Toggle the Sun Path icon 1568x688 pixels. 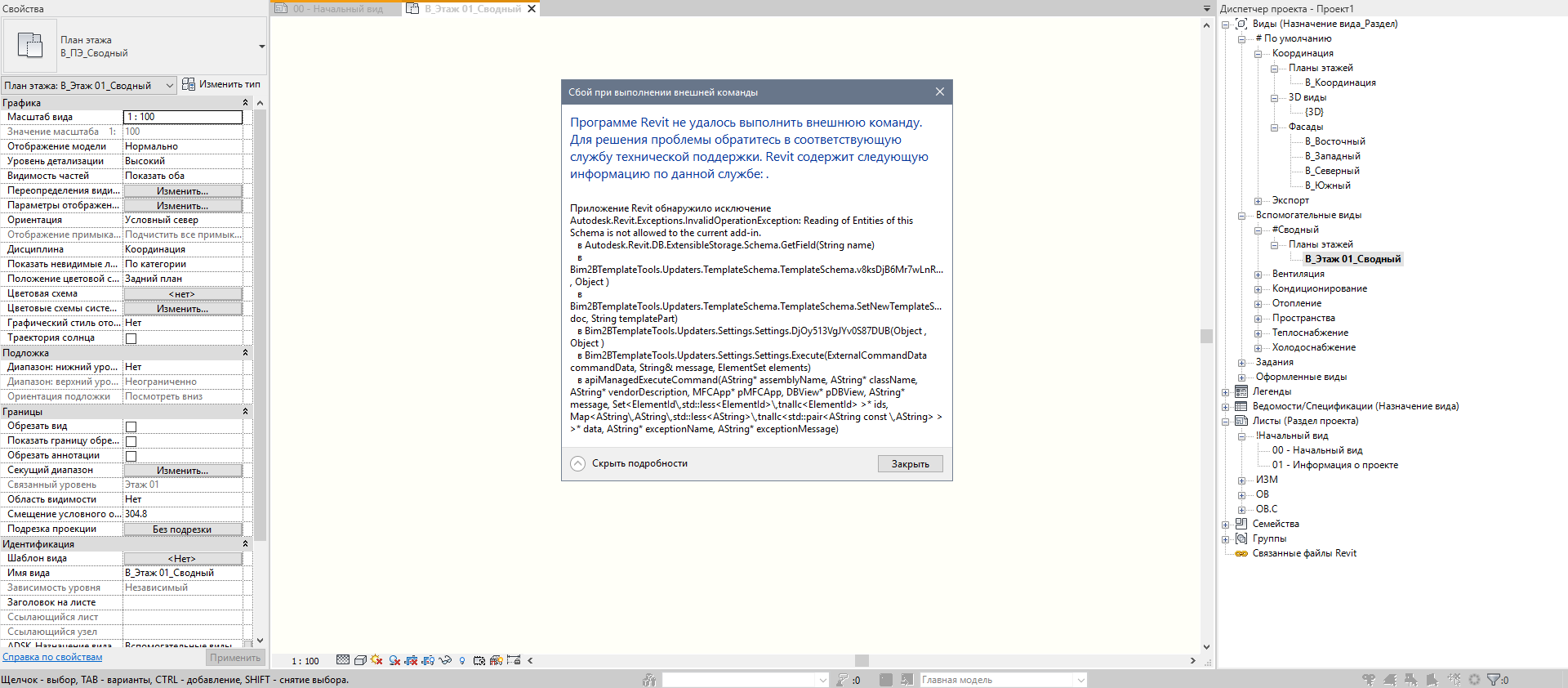[x=376, y=660]
